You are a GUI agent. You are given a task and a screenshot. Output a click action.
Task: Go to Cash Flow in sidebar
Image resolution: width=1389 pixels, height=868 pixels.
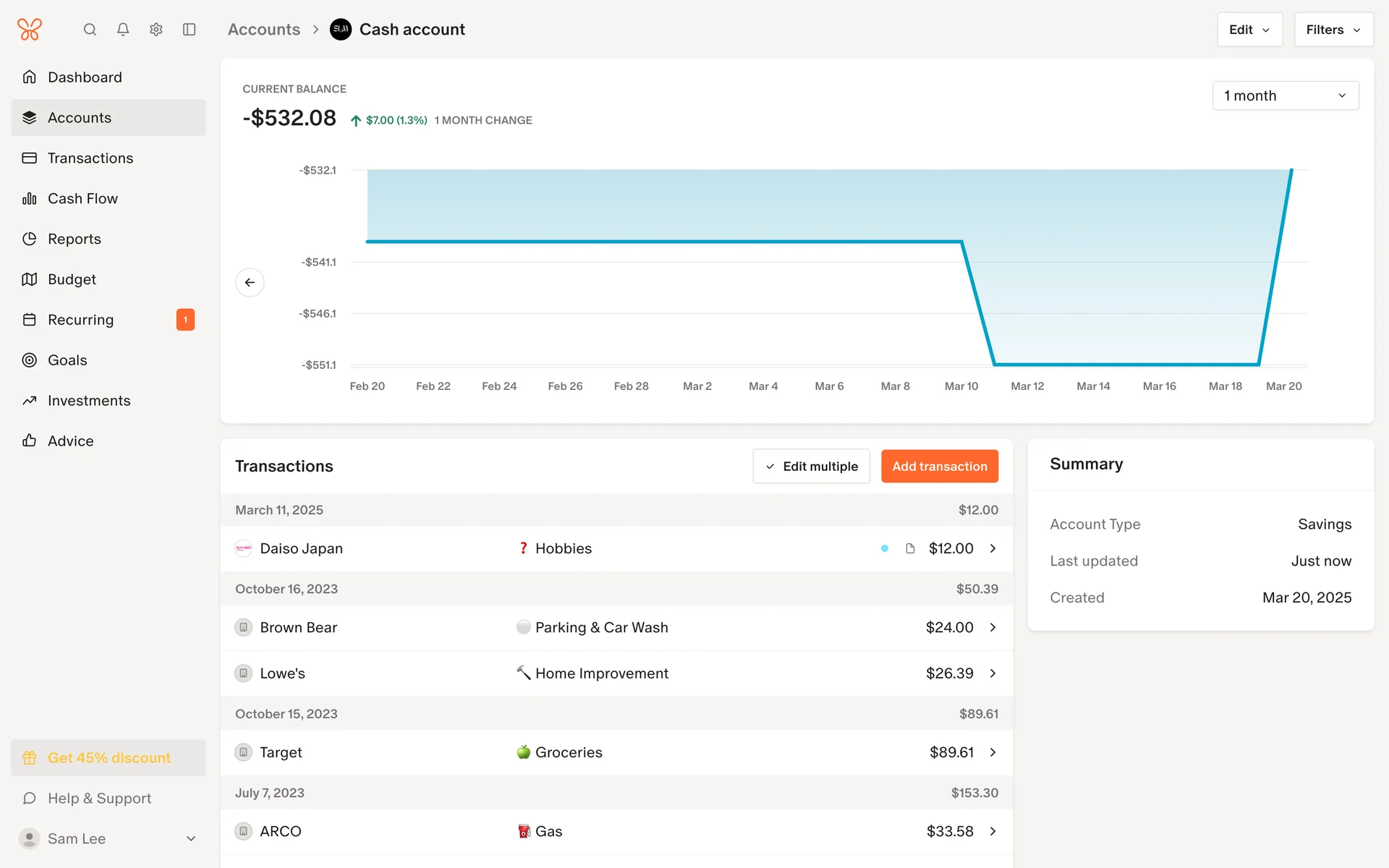click(x=82, y=198)
